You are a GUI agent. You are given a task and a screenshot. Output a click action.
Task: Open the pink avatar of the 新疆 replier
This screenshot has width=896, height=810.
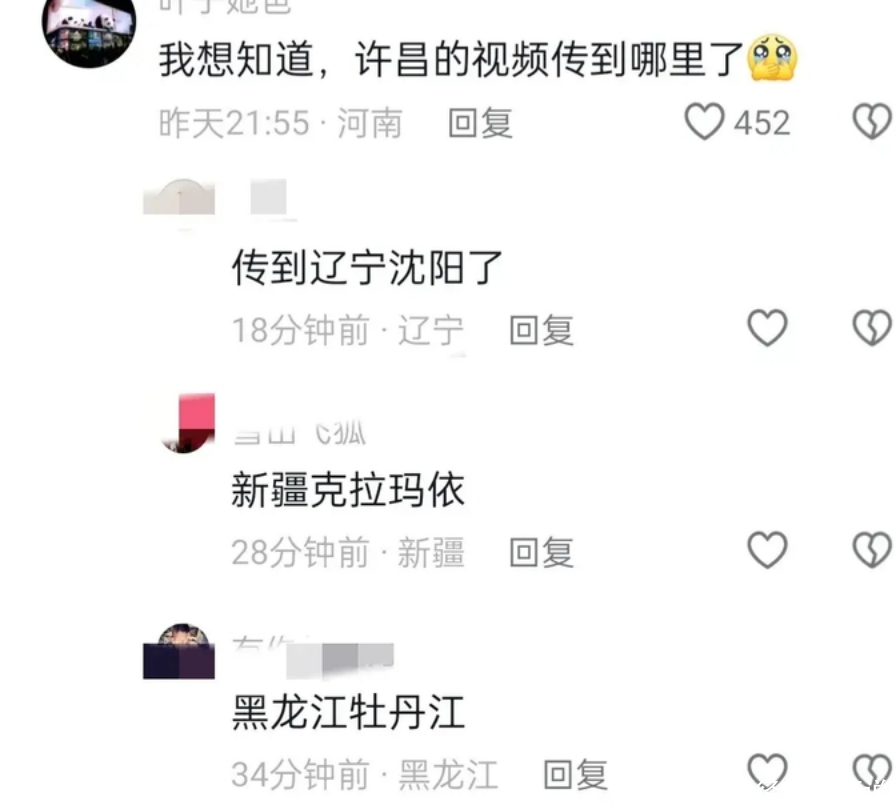(x=189, y=423)
